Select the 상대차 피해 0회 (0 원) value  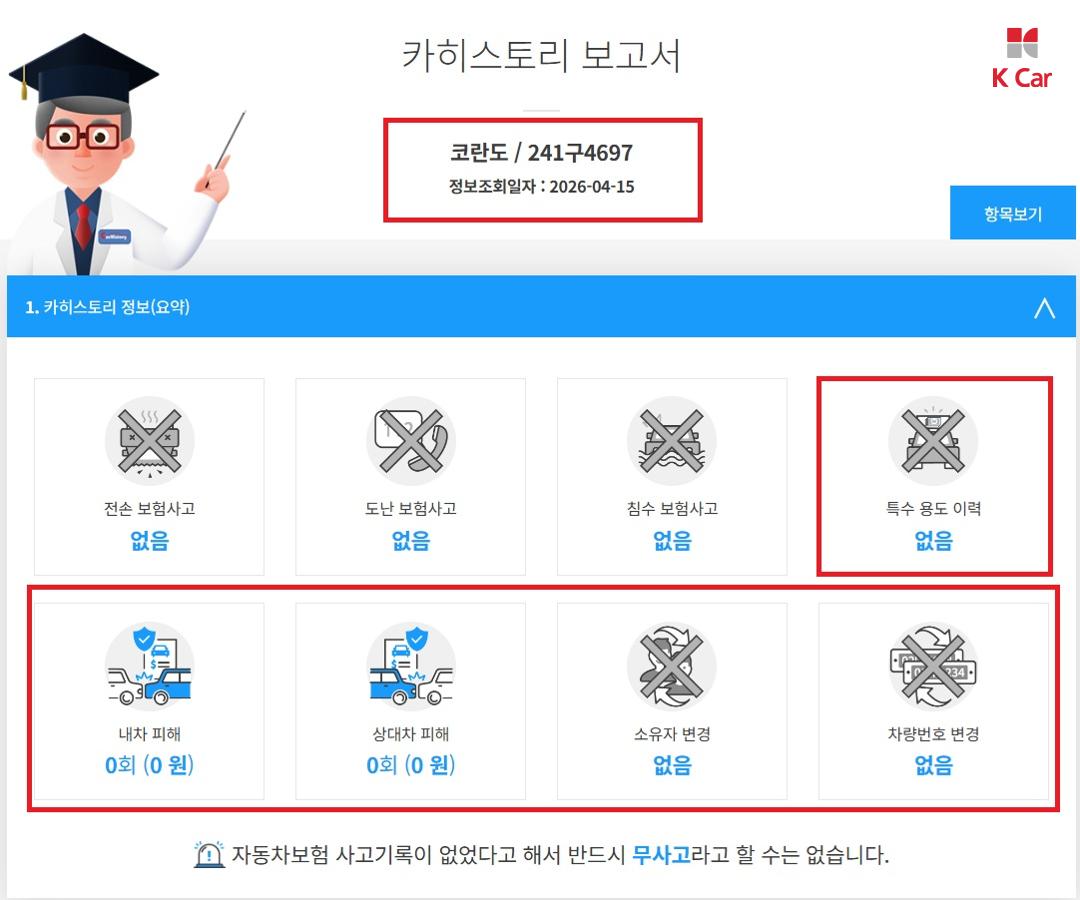point(411,765)
